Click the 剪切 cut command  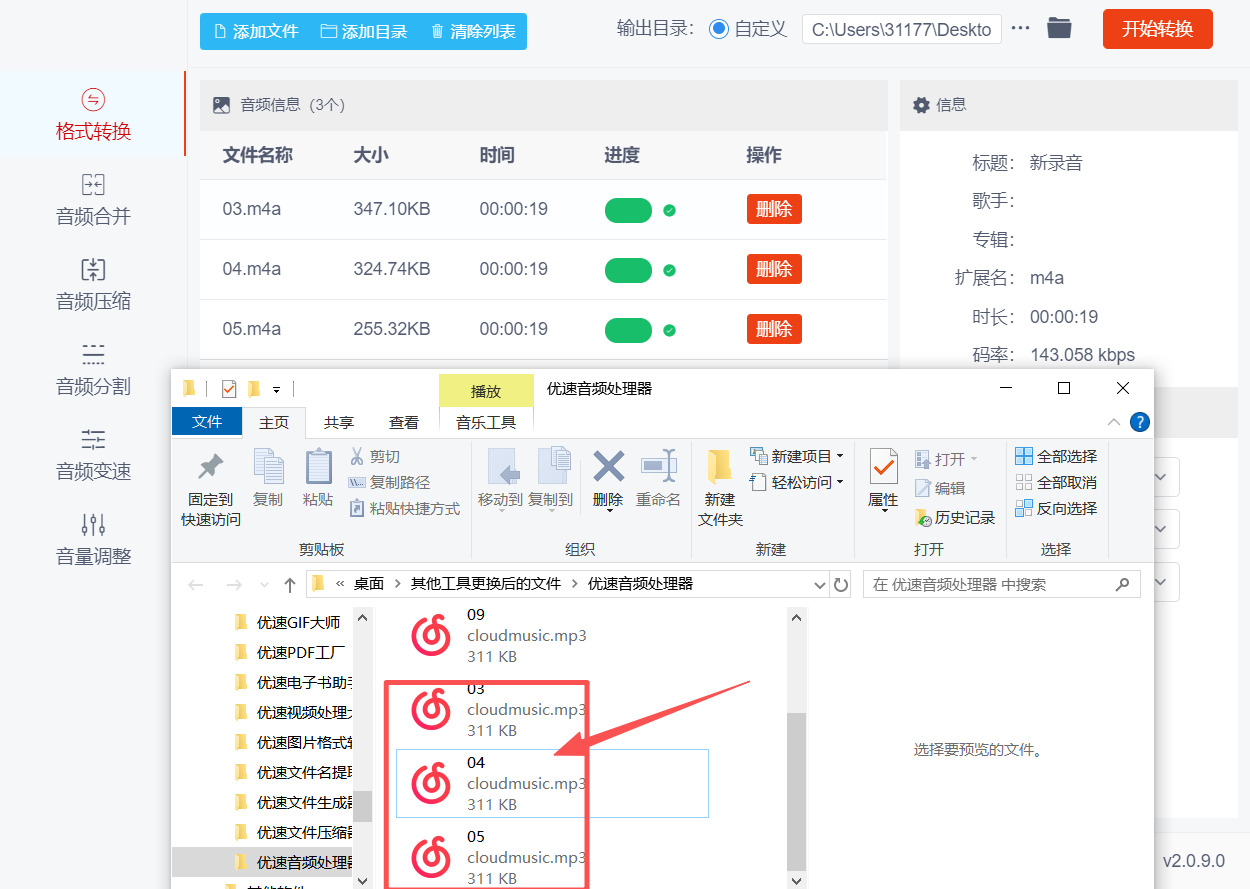pos(374,456)
